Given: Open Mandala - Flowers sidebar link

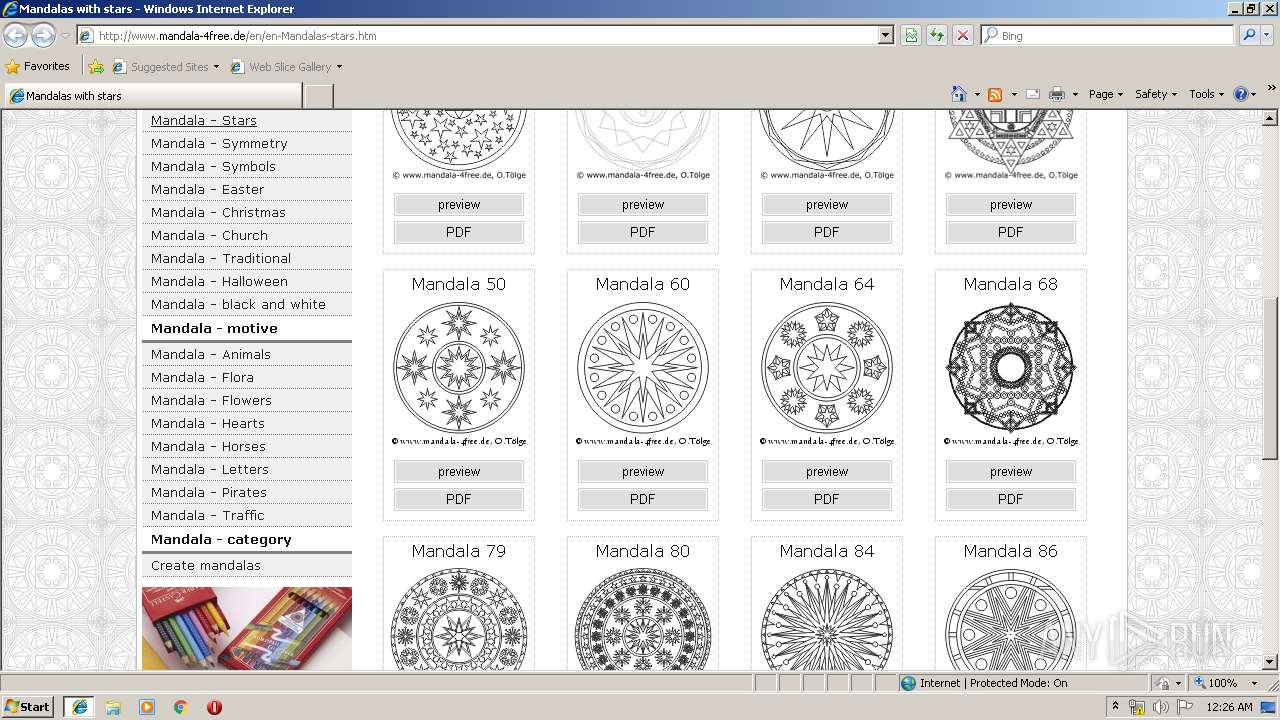Looking at the screenshot, I should (211, 400).
